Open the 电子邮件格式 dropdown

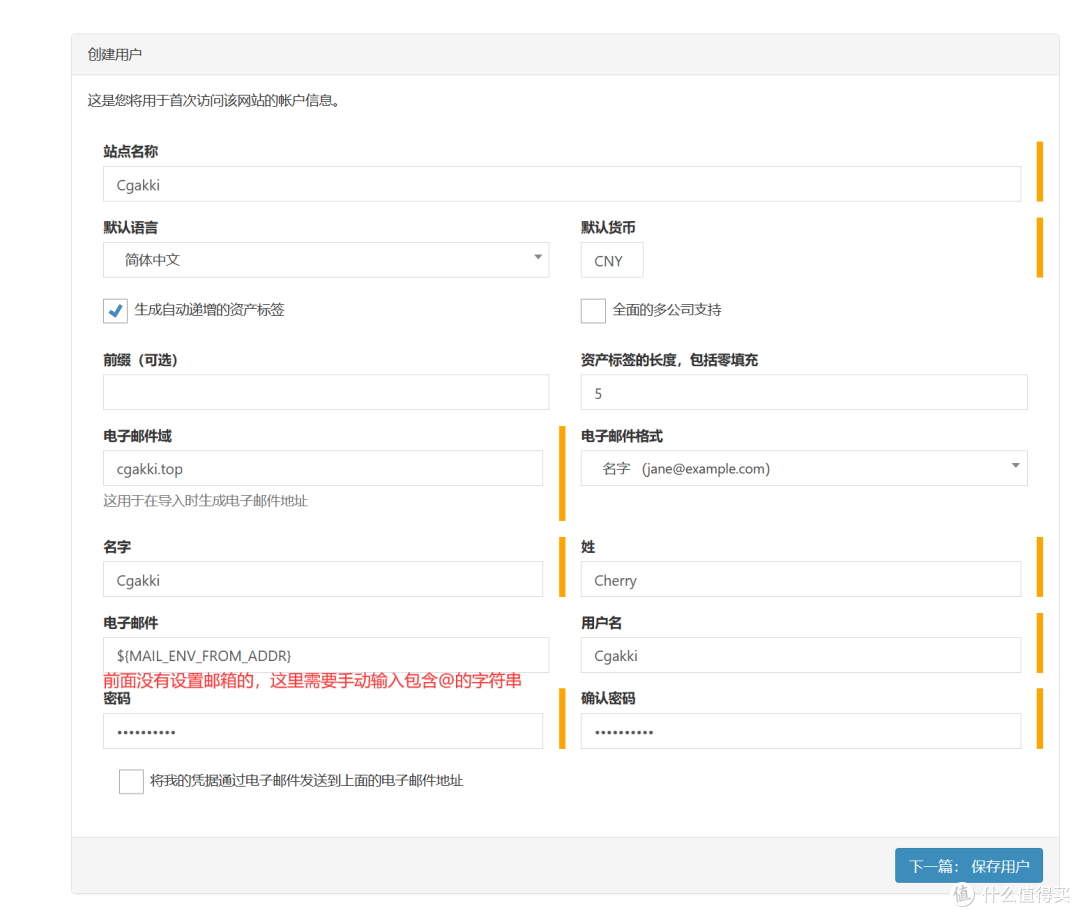tap(804, 468)
